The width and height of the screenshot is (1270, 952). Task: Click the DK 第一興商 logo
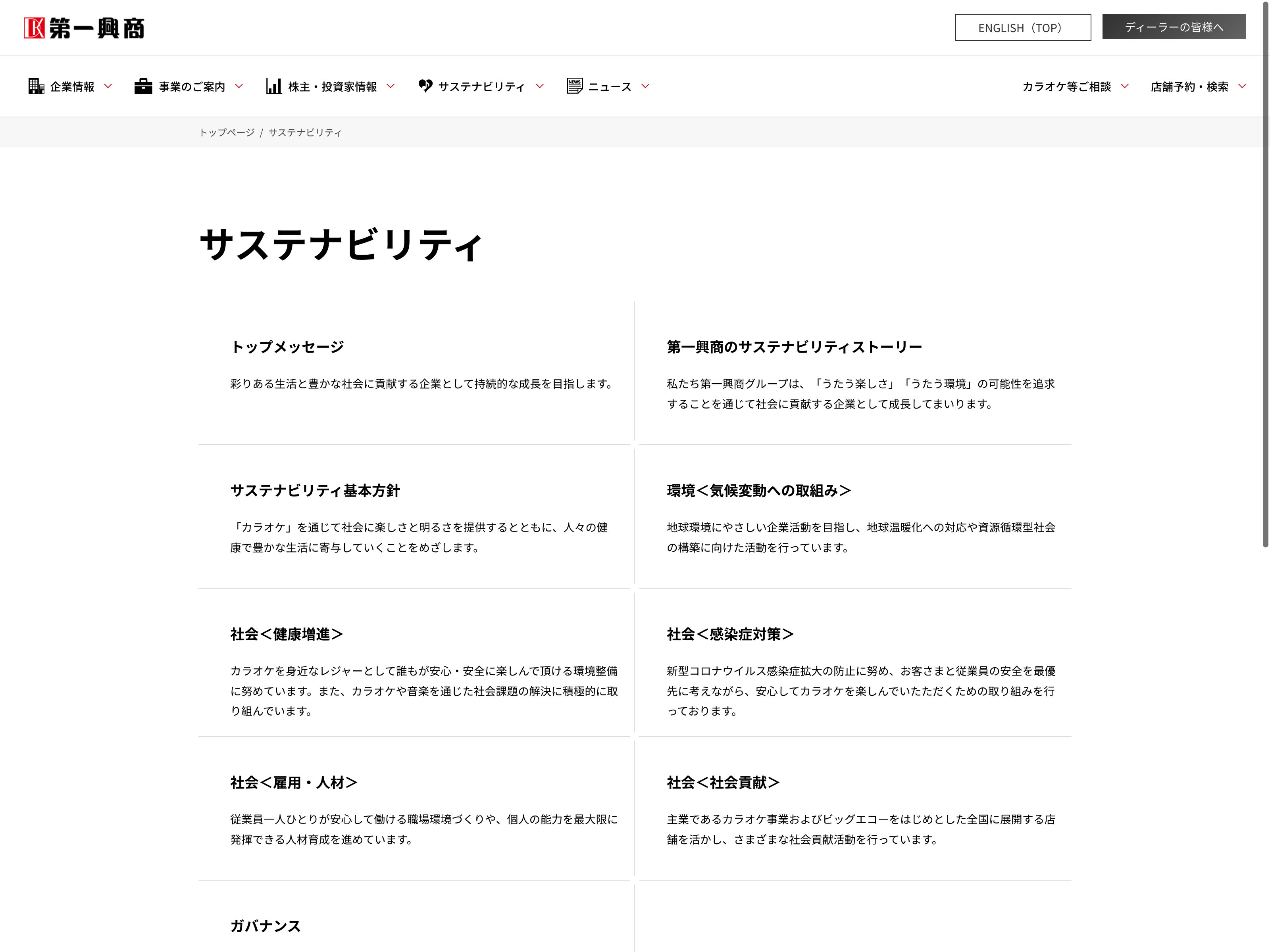pyautogui.click(x=84, y=28)
